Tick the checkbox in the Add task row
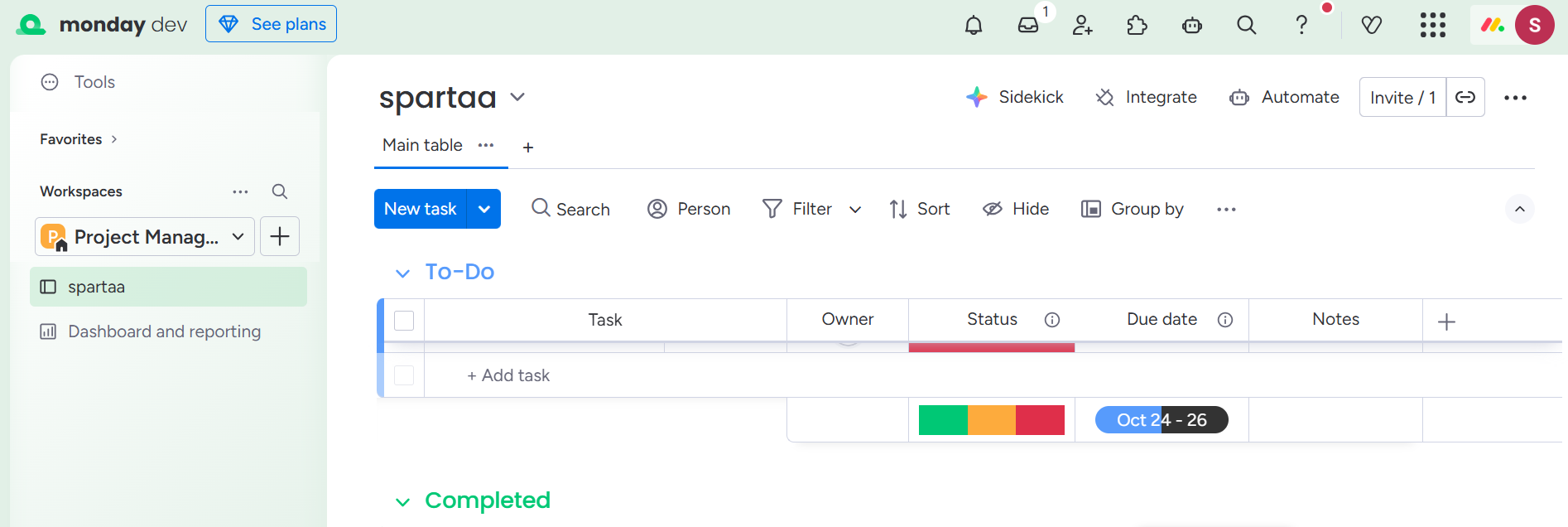The image size is (1568, 527). (x=404, y=375)
